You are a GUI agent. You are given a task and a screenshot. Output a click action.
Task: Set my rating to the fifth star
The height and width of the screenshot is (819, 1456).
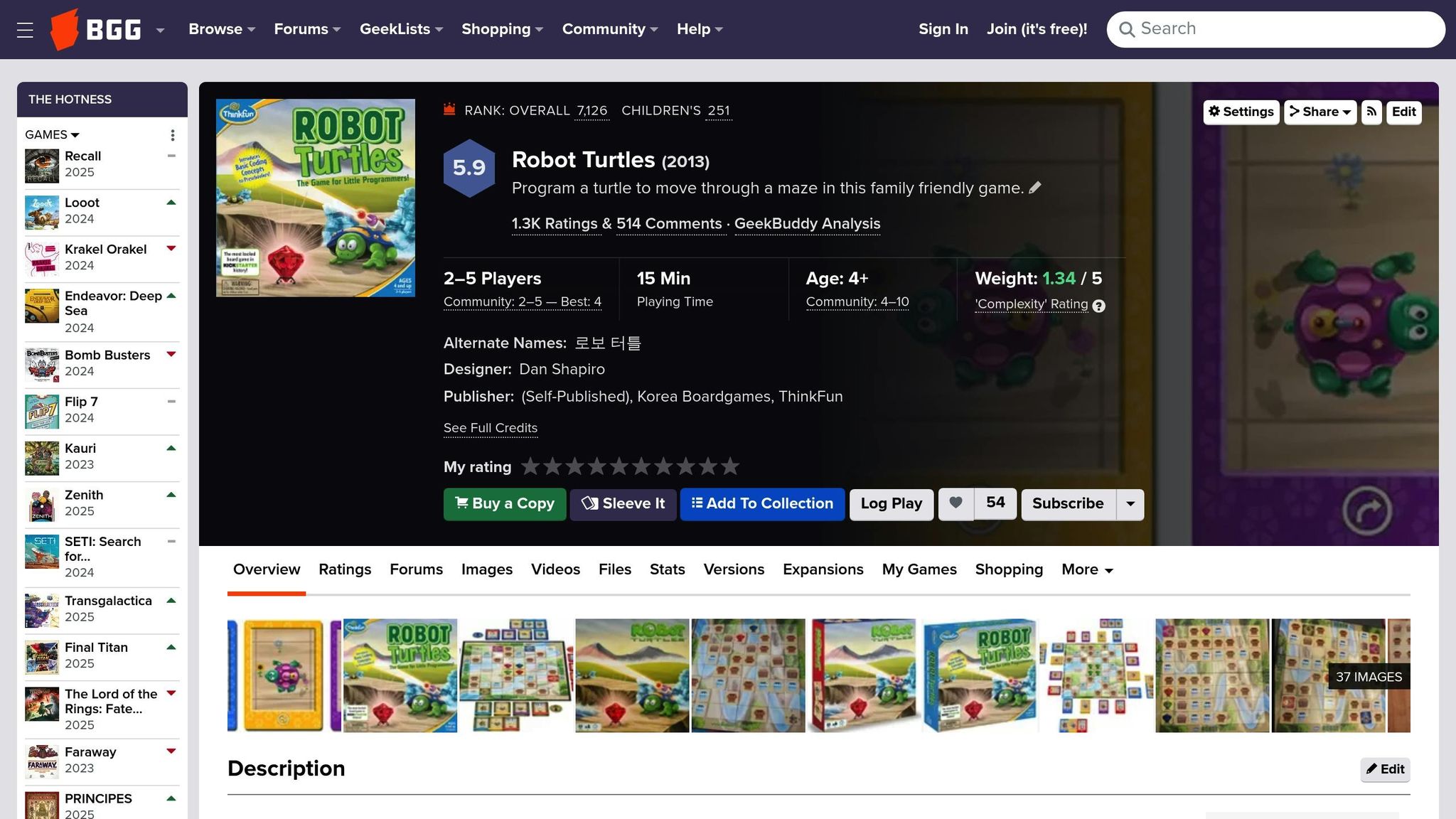619,466
